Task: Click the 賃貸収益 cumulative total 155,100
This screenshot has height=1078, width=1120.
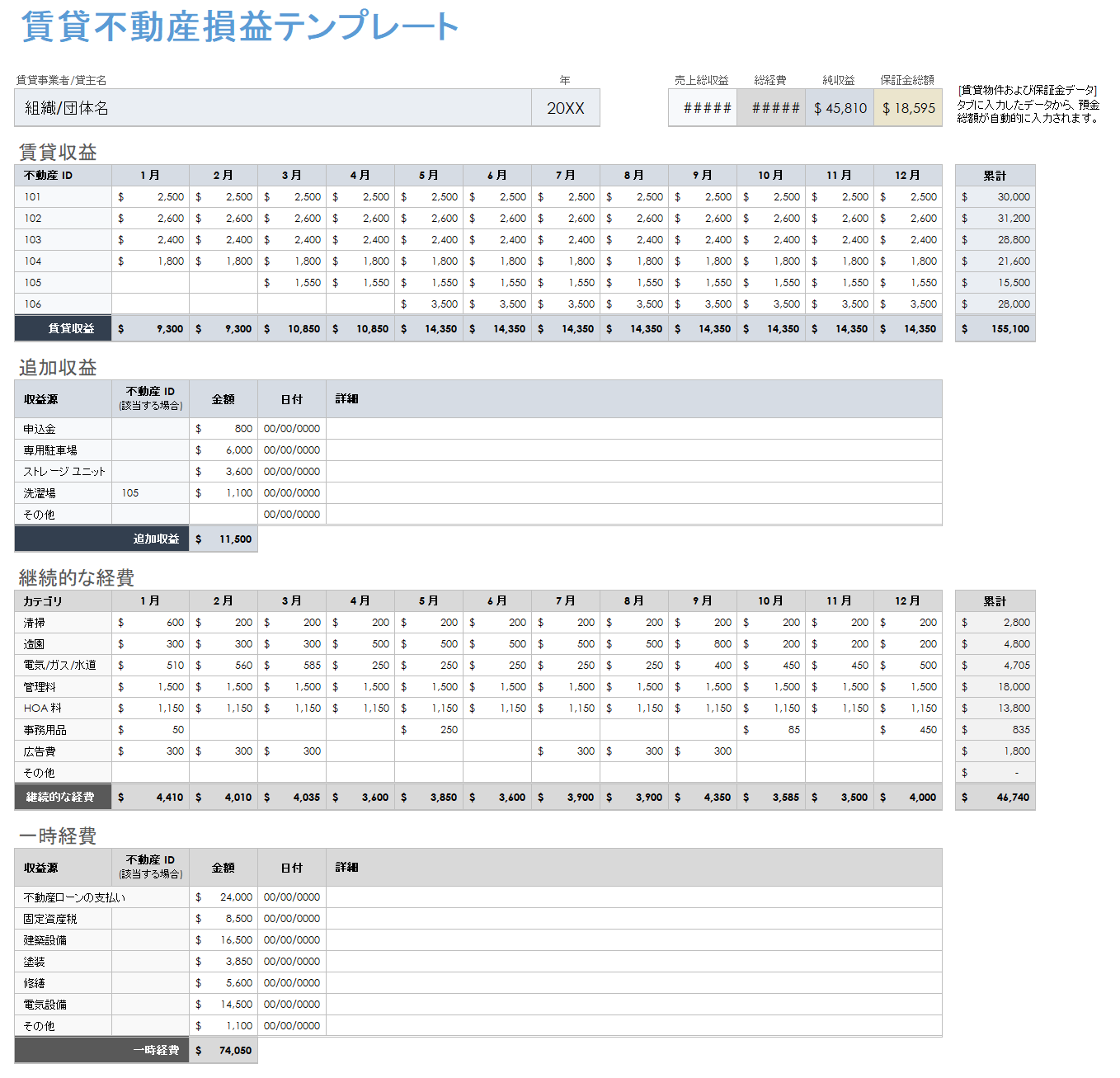Action: click(995, 328)
